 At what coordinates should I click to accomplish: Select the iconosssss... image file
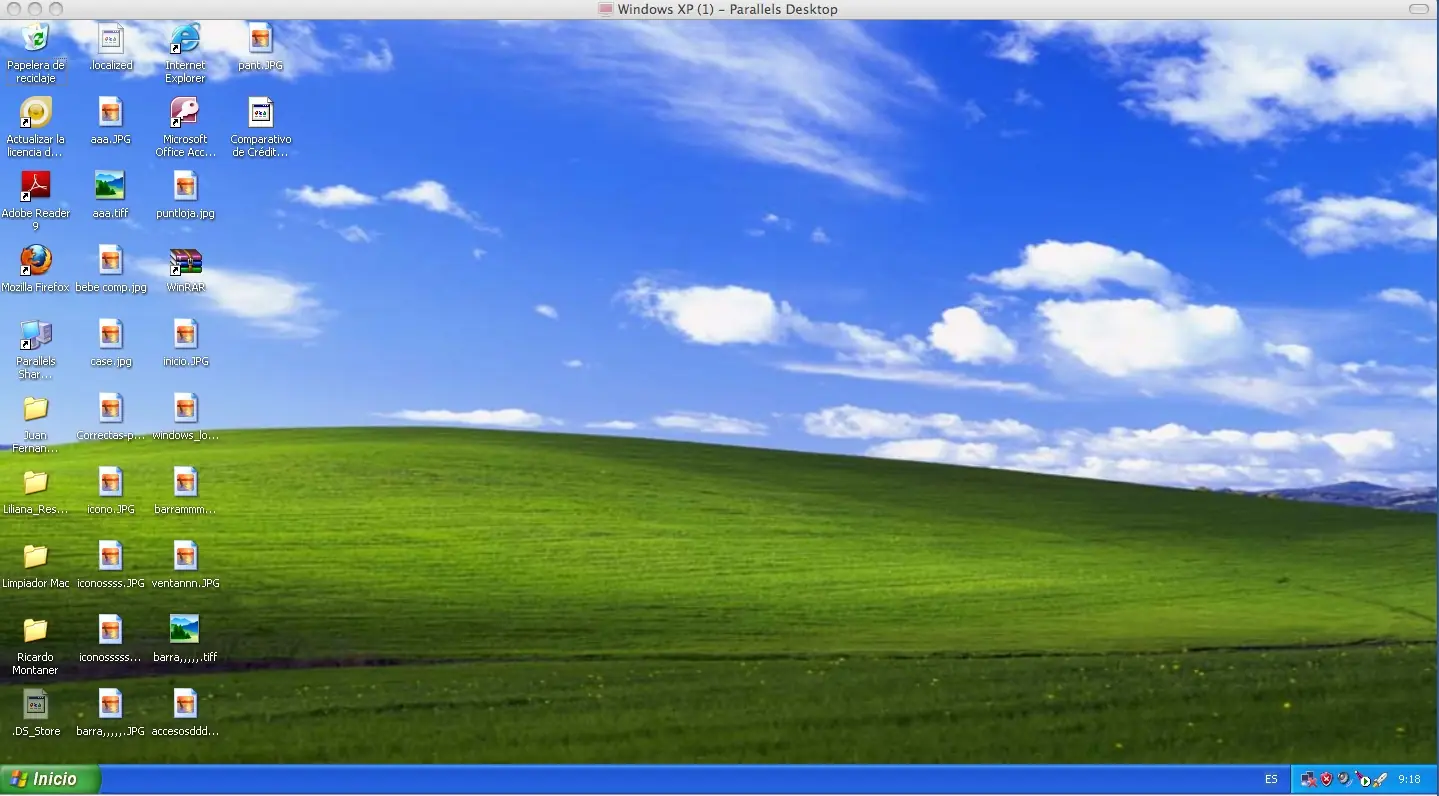point(110,630)
